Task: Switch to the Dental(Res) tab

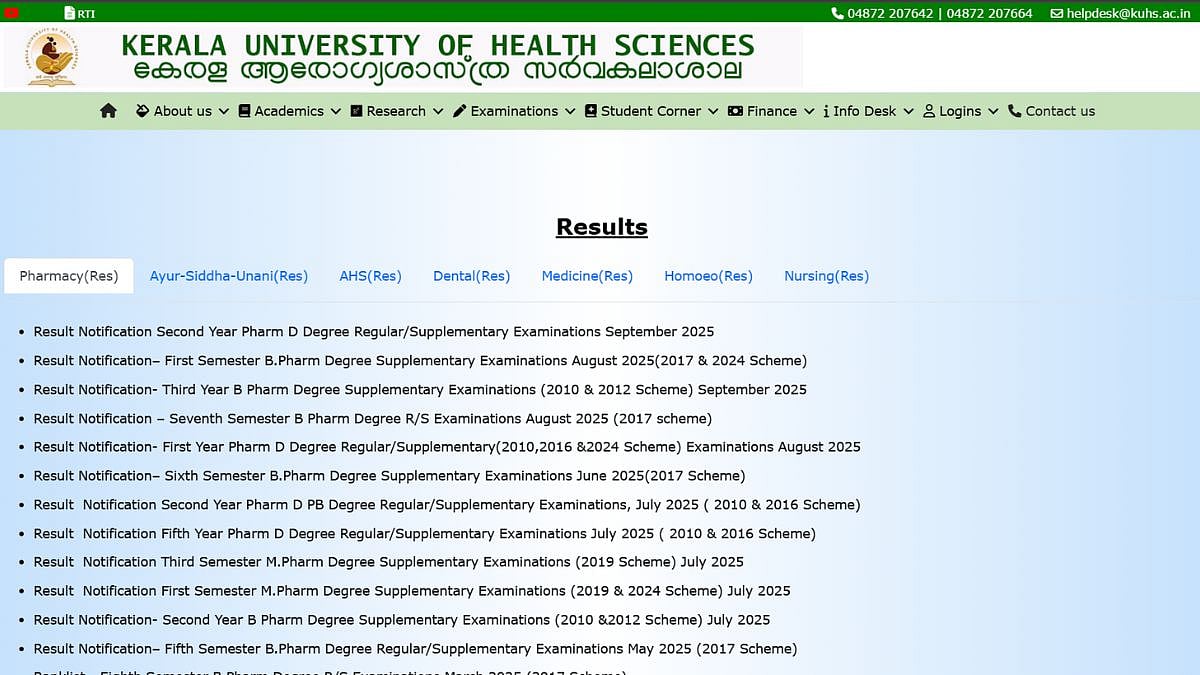Action: click(471, 275)
